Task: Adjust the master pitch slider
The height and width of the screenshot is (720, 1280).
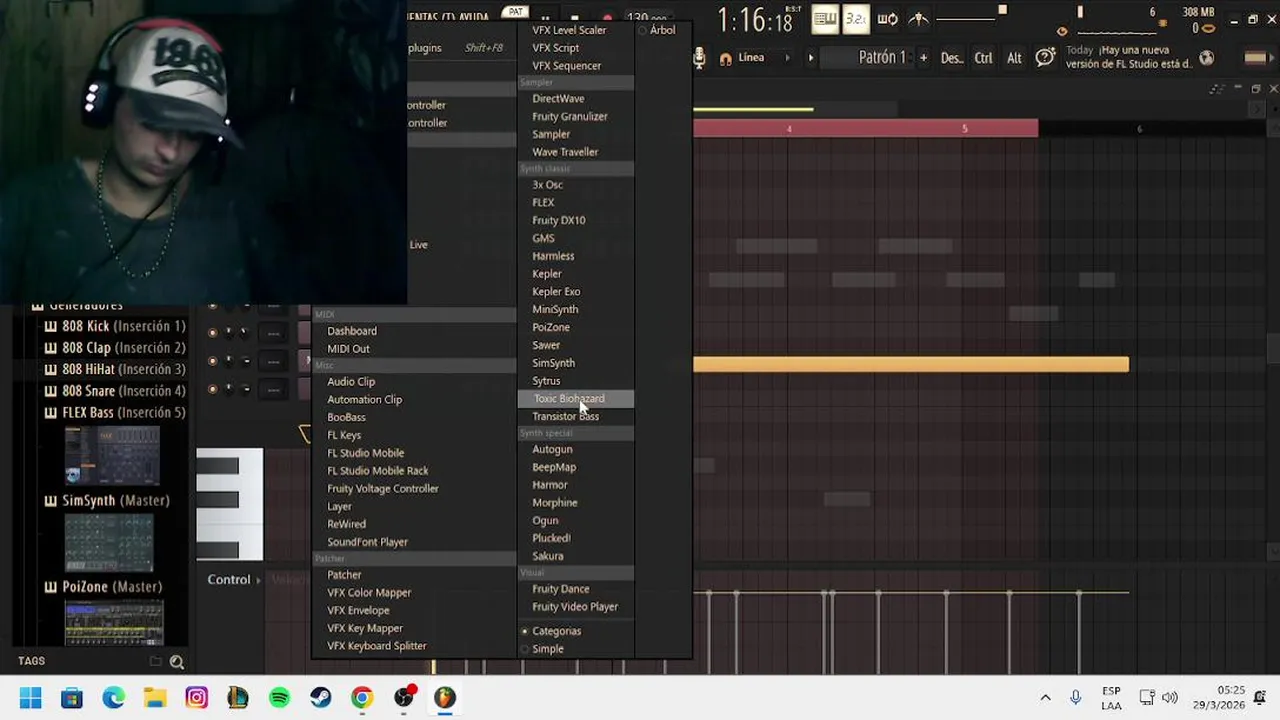Action: (1079, 12)
